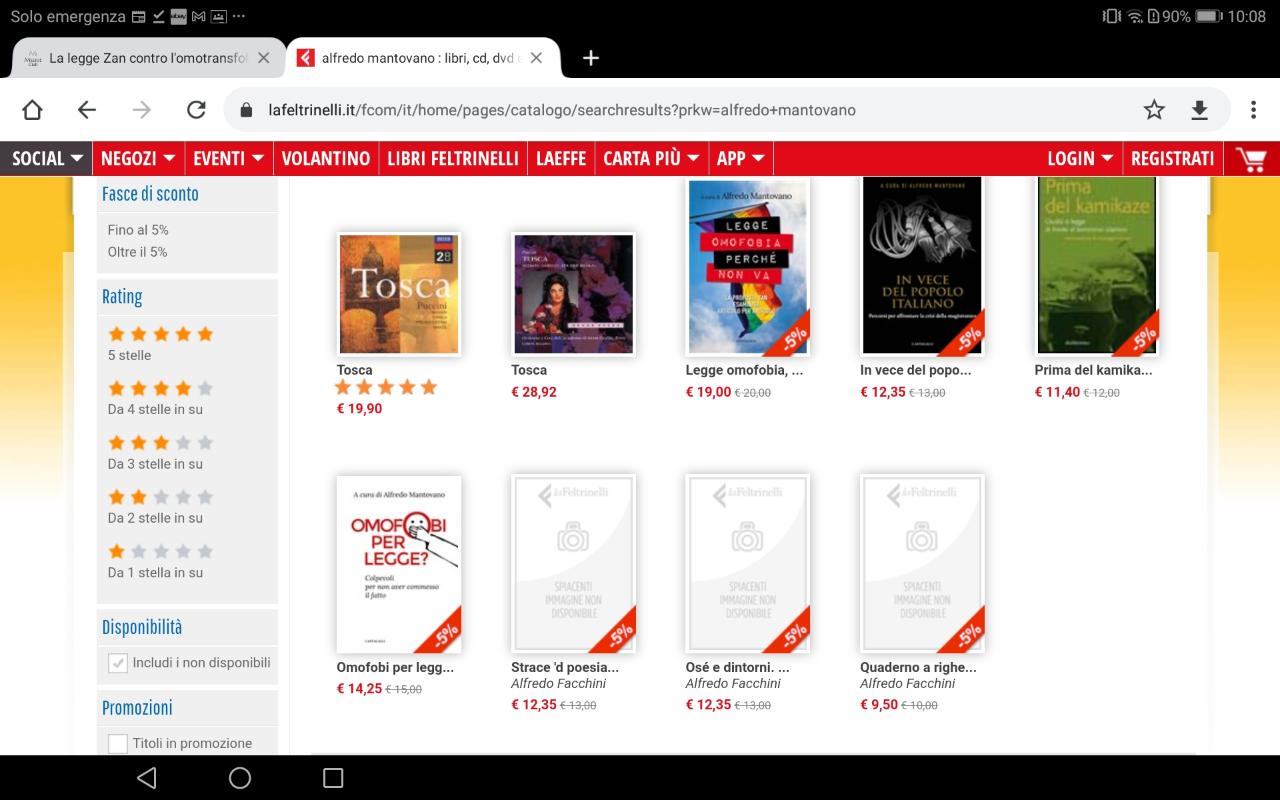Select the Fino al 5% discount filter
The width and height of the screenshot is (1280, 800).
pyautogui.click(x=138, y=230)
